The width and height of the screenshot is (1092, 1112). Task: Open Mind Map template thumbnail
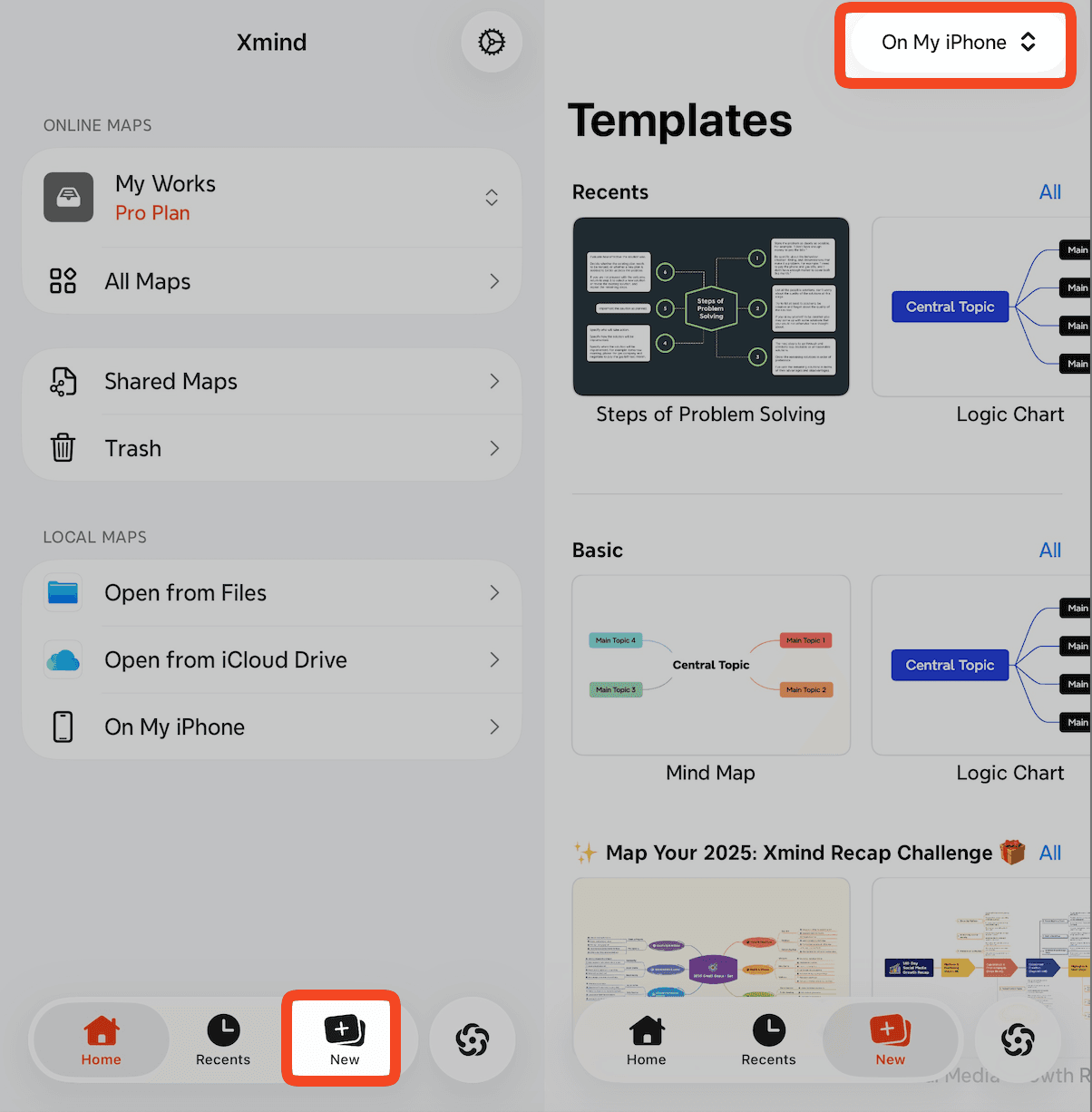point(711,665)
